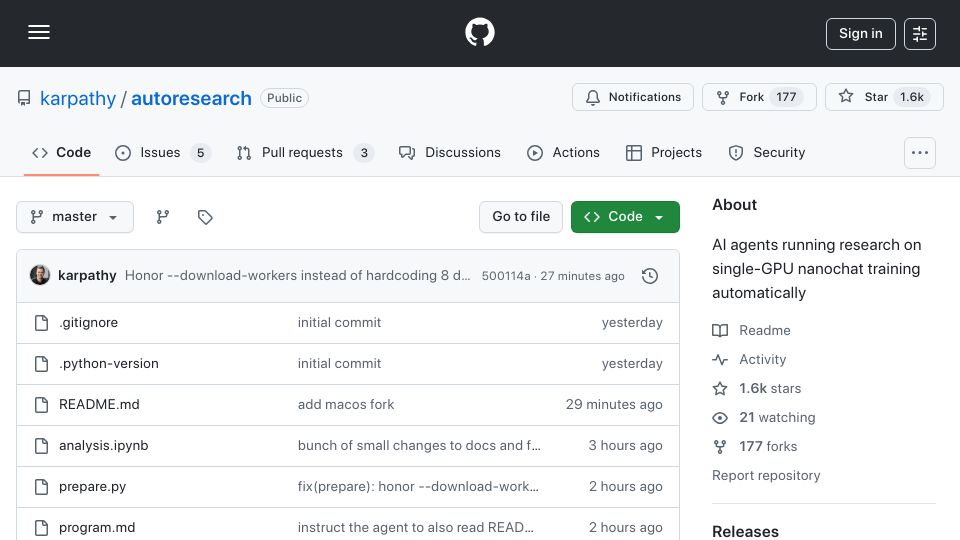960x540 pixels.
Task: Open the appearance settings icon beside Sign in
Action: pos(920,34)
